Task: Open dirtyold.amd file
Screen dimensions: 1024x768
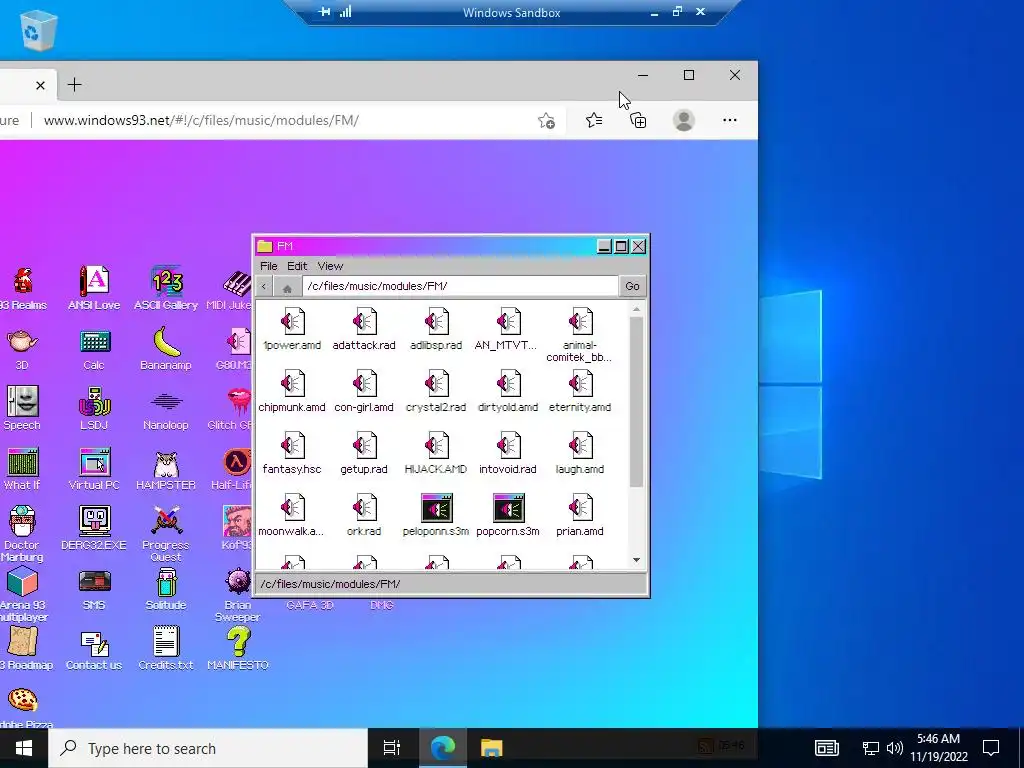Action: click(507, 391)
